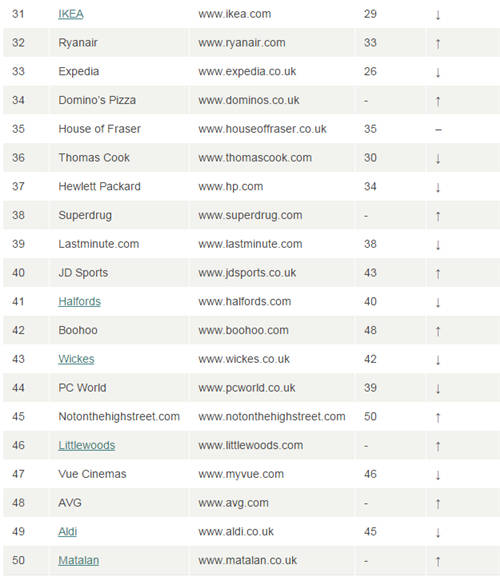This screenshot has width=500, height=576.
Task: Click the down arrow in IKEA row
Action: coord(438,15)
